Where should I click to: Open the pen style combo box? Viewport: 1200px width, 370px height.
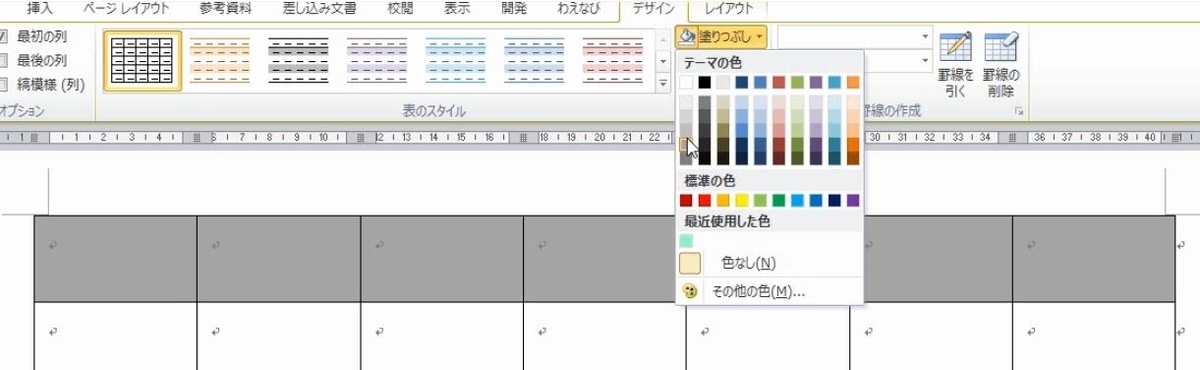(854, 36)
